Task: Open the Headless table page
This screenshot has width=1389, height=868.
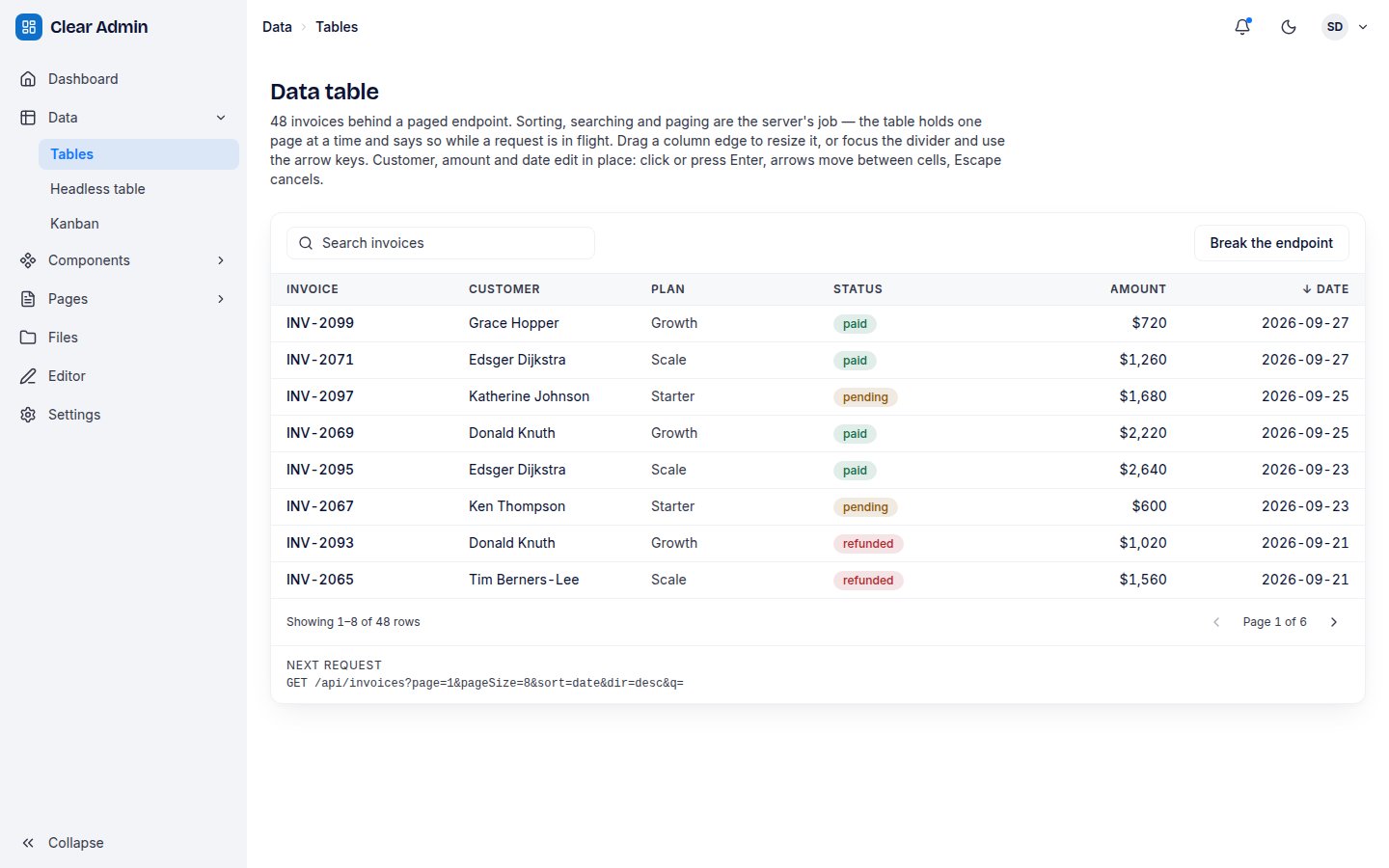Action: (139, 189)
